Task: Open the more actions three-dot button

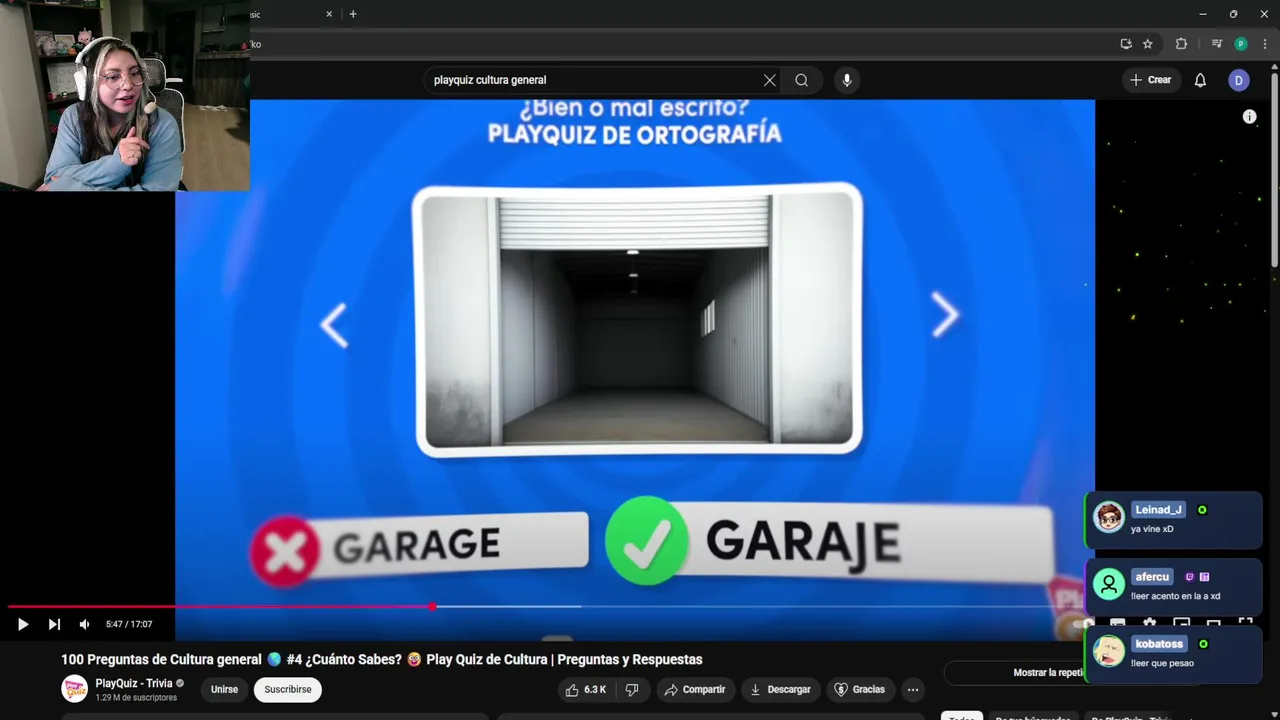Action: tap(912, 689)
